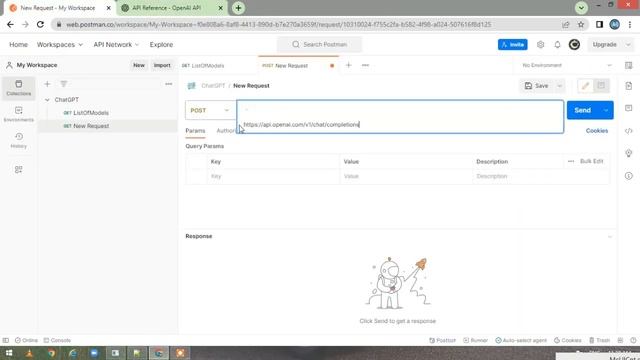Switch to edit mode pencil icon

click(585, 86)
